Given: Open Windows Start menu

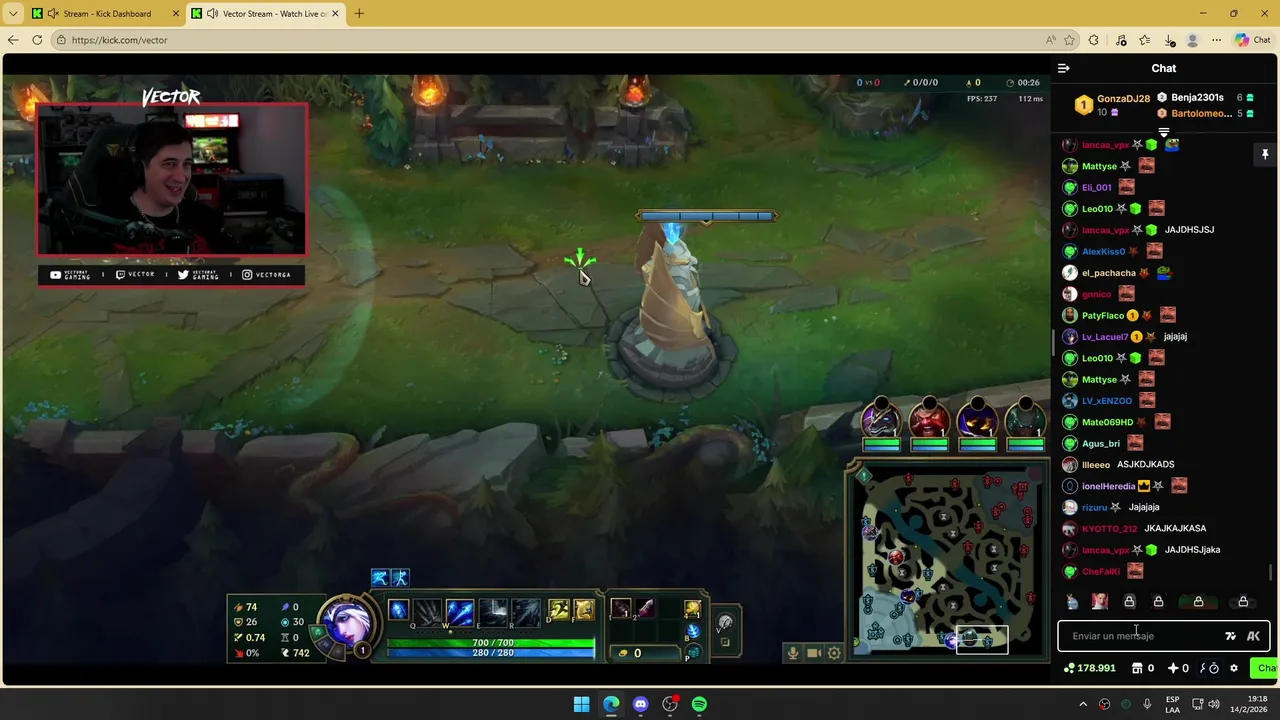Looking at the screenshot, I should [581, 704].
